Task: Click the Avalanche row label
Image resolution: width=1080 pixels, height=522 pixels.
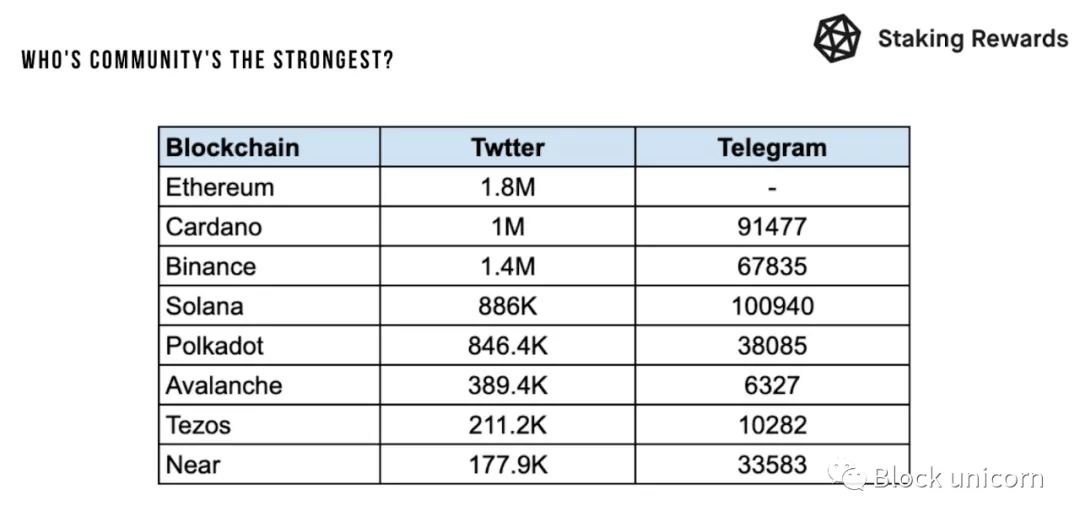Action: 224,385
